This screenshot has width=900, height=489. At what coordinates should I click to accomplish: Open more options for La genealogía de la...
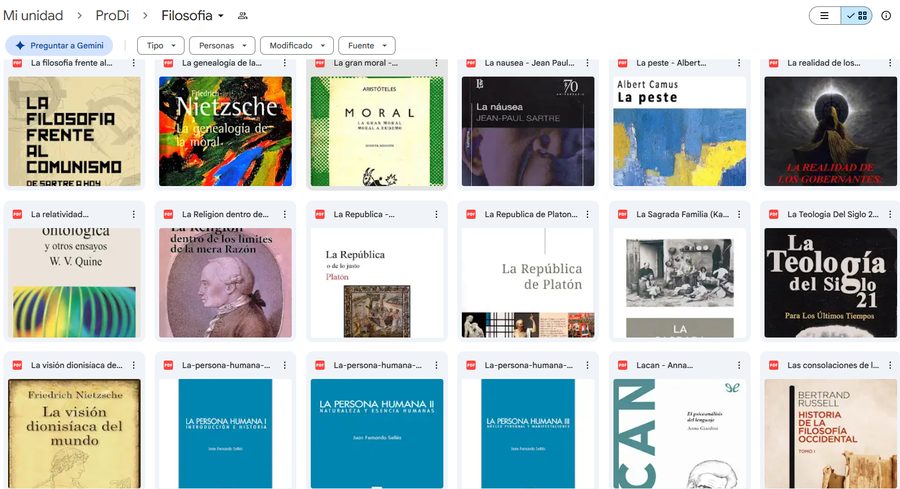pyautogui.click(x=285, y=63)
